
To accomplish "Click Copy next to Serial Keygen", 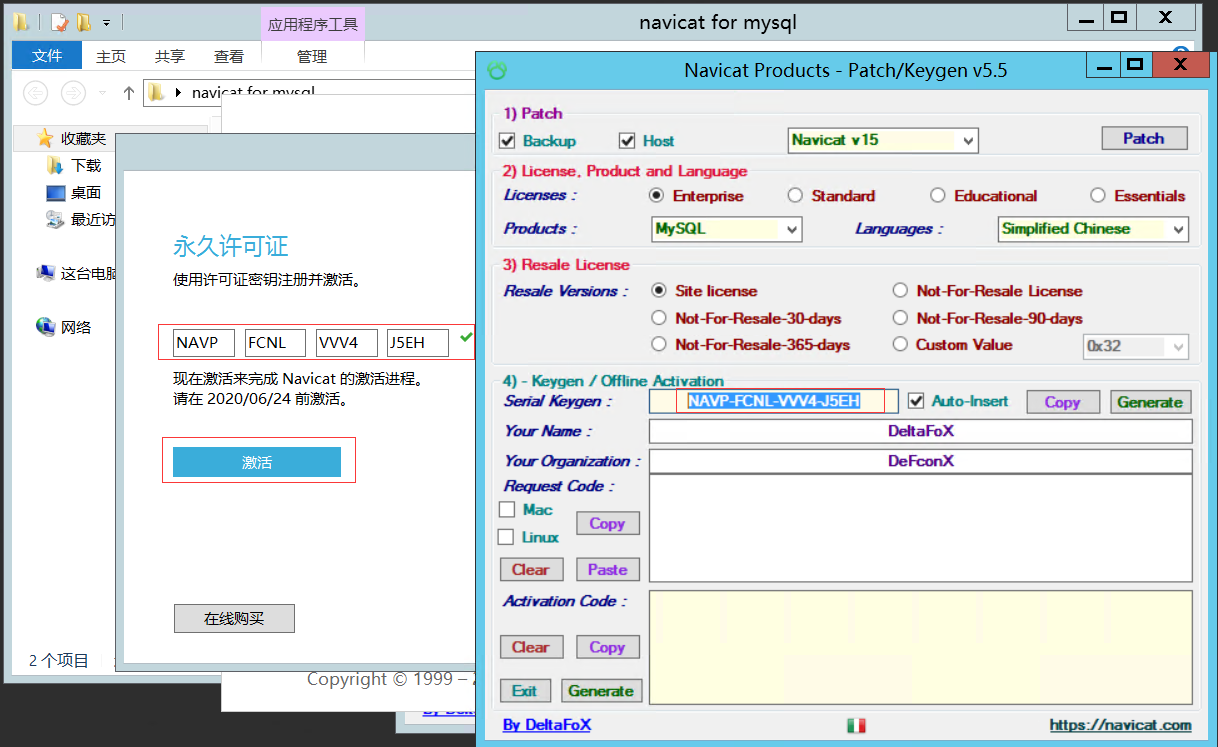I will (x=1063, y=402).
